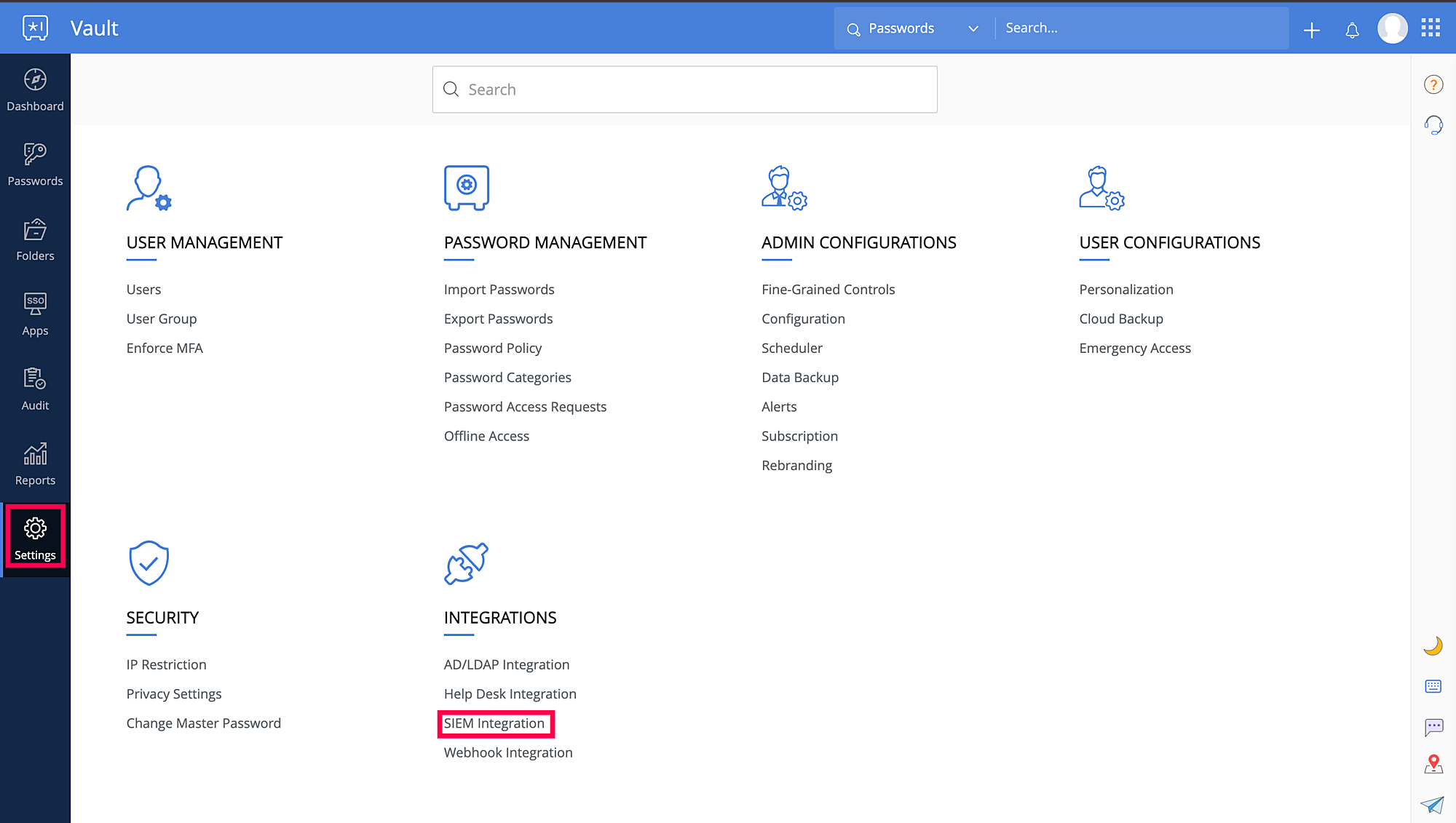
Task: Click the paper plane feedback icon
Action: (1432, 805)
